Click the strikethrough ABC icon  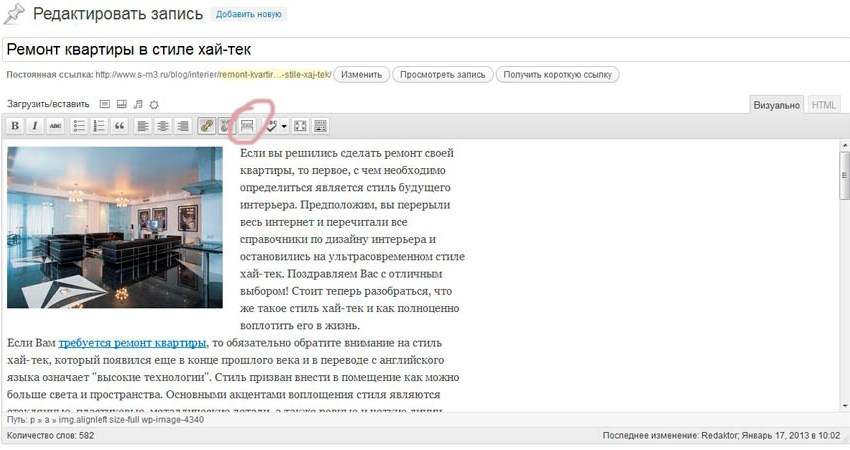click(54, 126)
